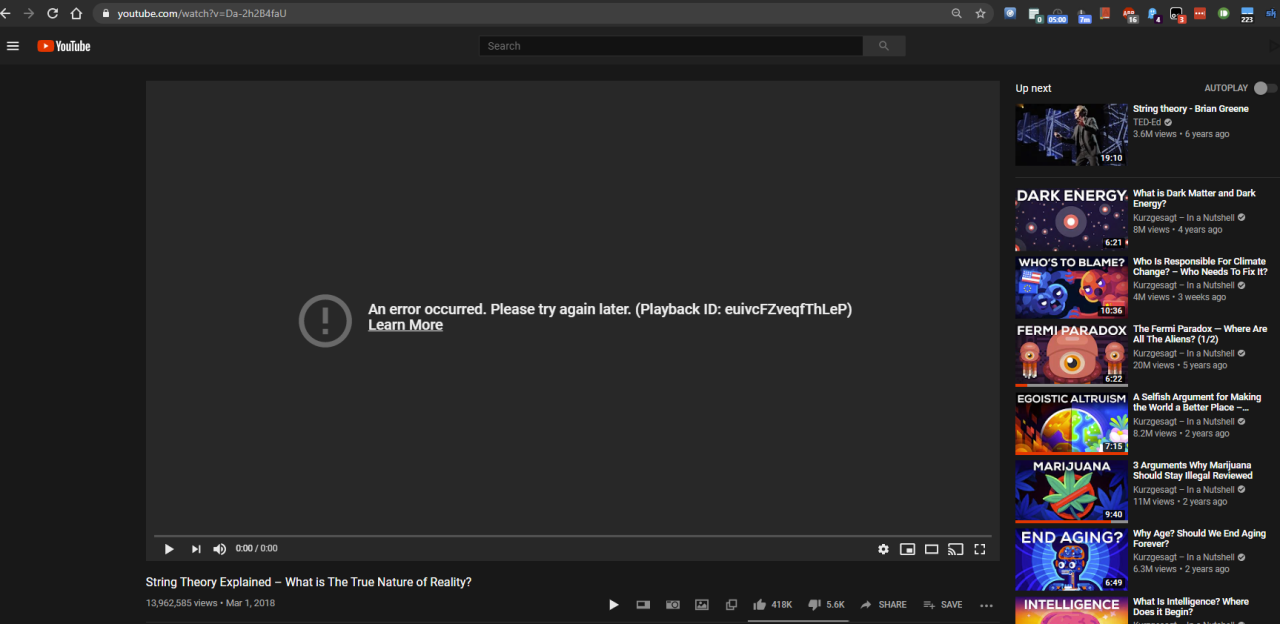The image size is (1280, 624).
Task: Open the notepad extension with 0 badge
Action: (x=1034, y=14)
